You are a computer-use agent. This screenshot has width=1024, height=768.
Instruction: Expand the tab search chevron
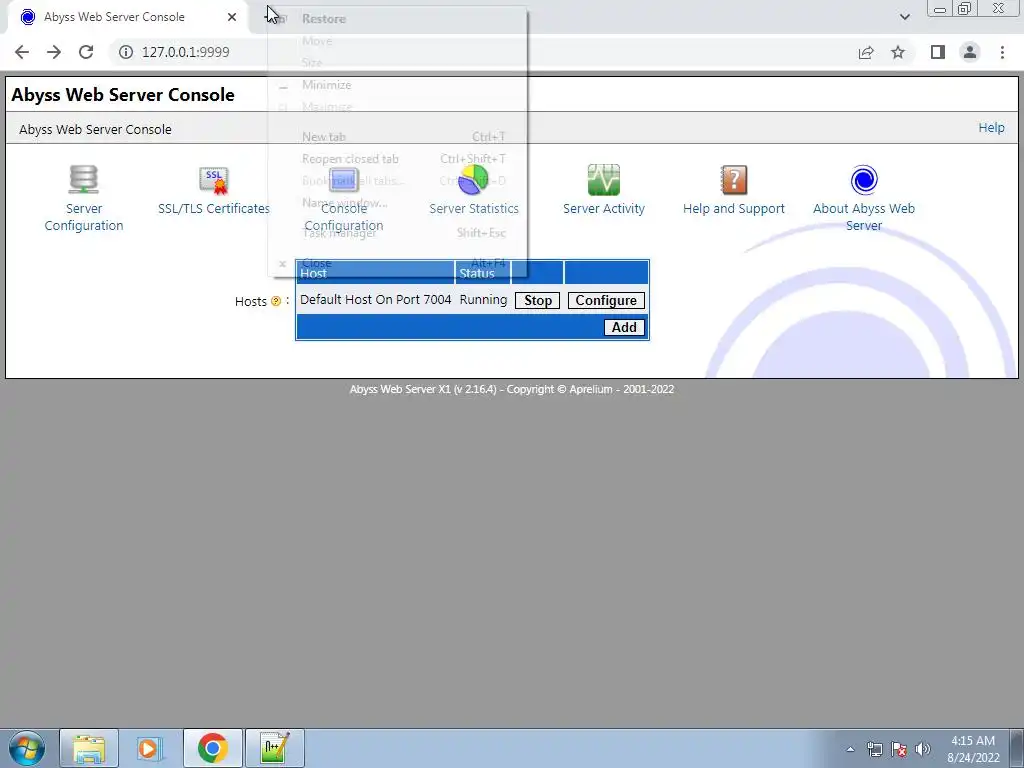[904, 17]
